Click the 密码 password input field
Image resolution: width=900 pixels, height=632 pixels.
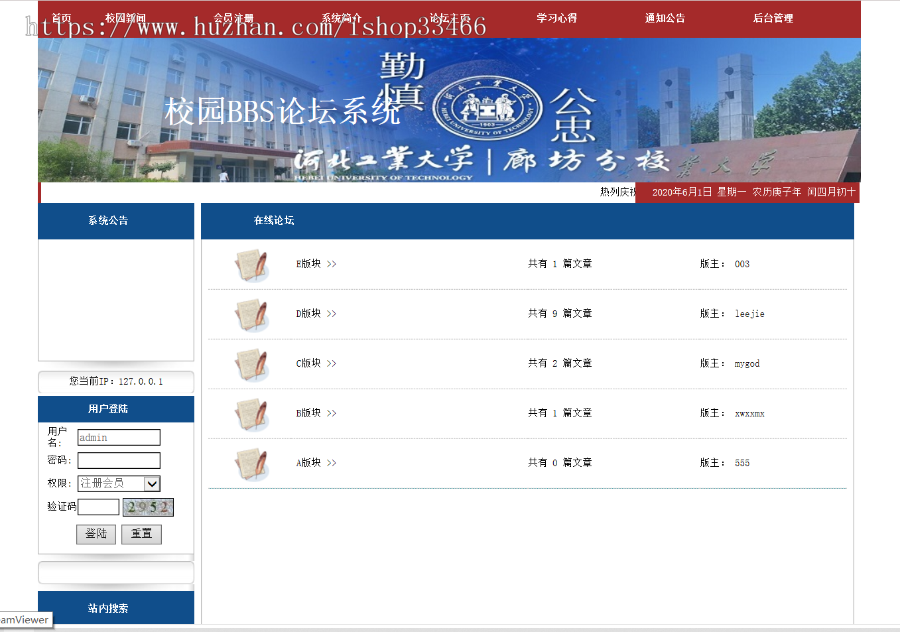pyautogui.click(x=118, y=460)
